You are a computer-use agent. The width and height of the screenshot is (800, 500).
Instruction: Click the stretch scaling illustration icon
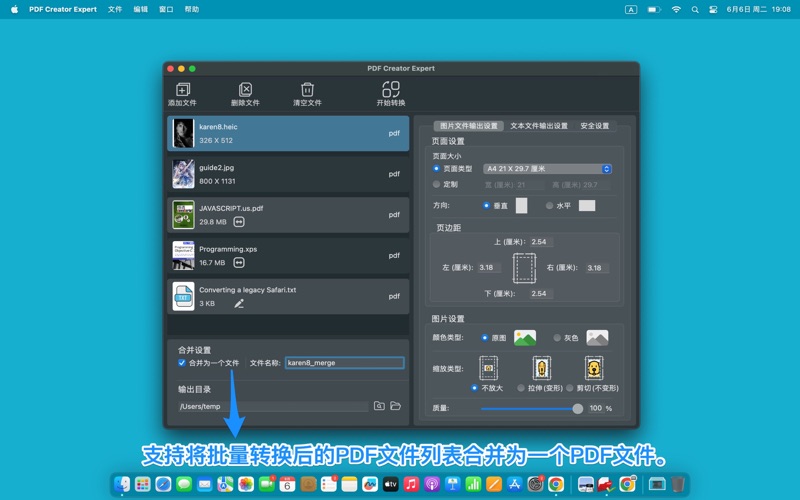point(542,368)
